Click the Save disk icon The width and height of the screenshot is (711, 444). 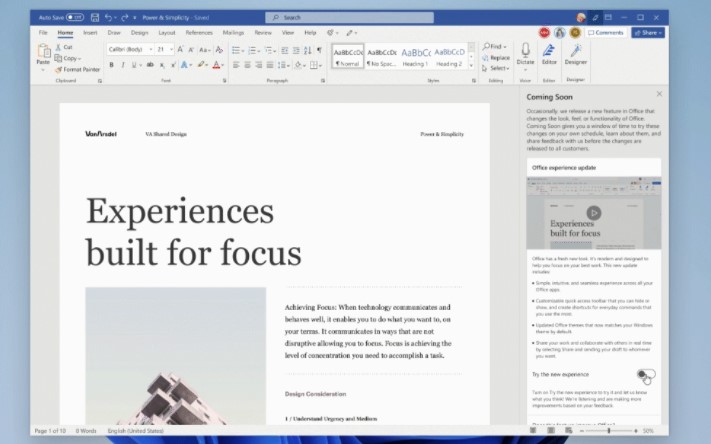94,17
